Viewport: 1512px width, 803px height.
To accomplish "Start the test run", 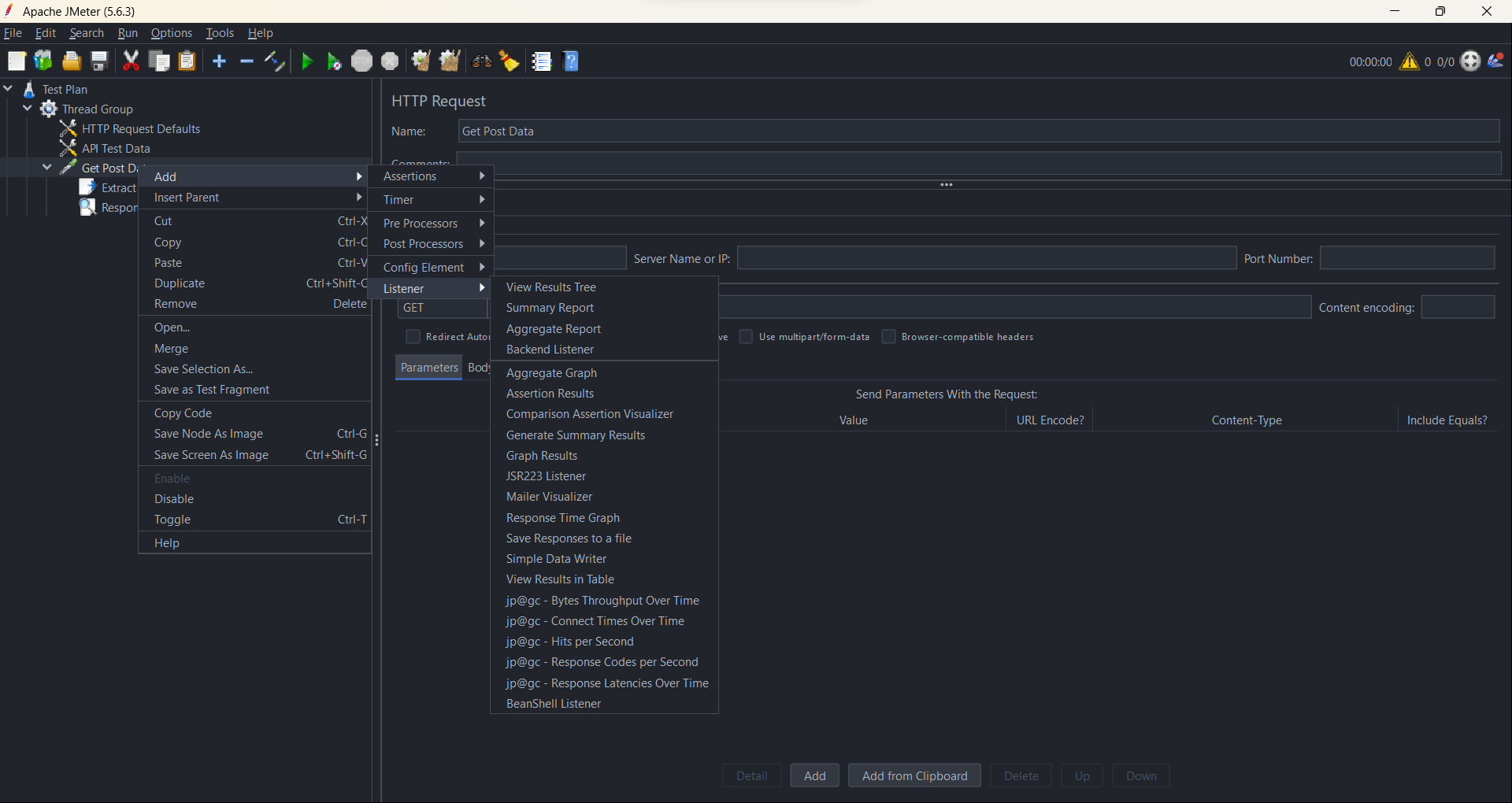I will pyautogui.click(x=306, y=61).
